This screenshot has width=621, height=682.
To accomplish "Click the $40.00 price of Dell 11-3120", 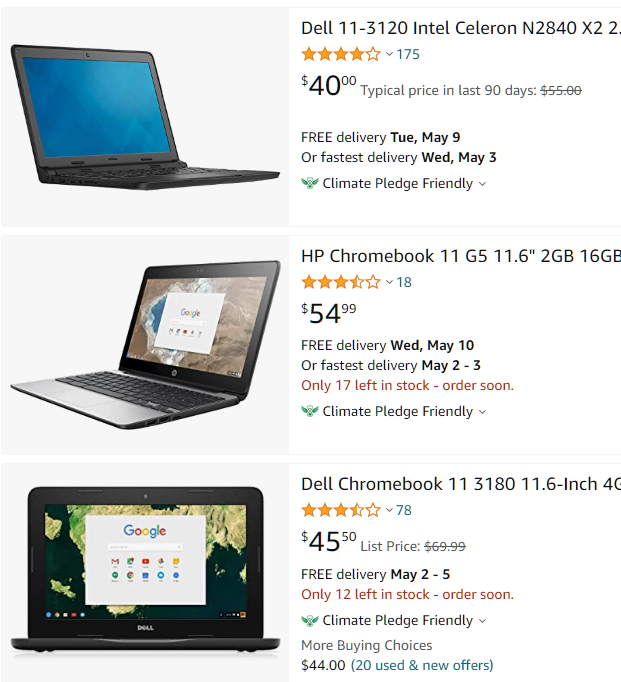I will [x=329, y=85].
